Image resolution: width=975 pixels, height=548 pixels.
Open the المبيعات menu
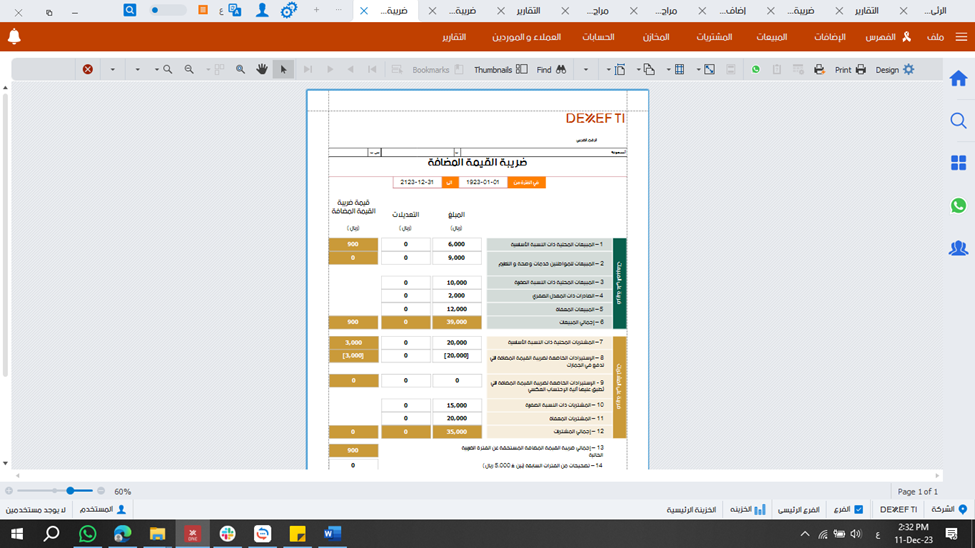point(772,37)
